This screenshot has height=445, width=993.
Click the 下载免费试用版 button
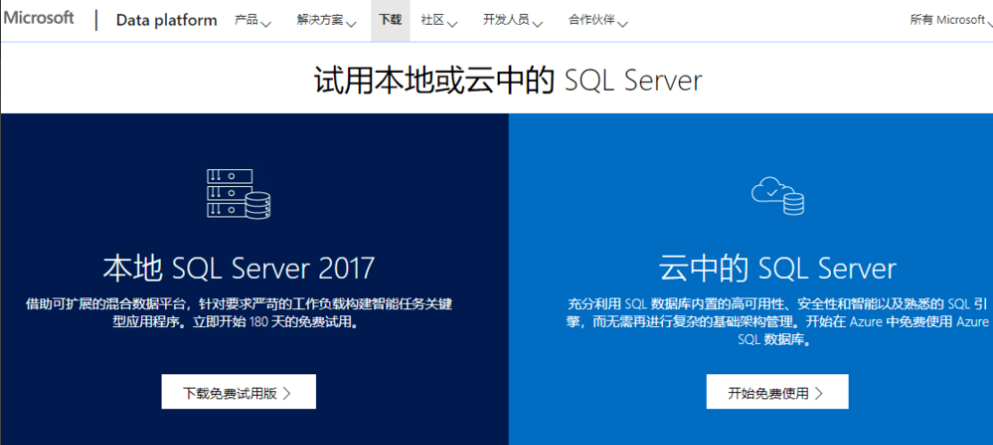point(239,392)
